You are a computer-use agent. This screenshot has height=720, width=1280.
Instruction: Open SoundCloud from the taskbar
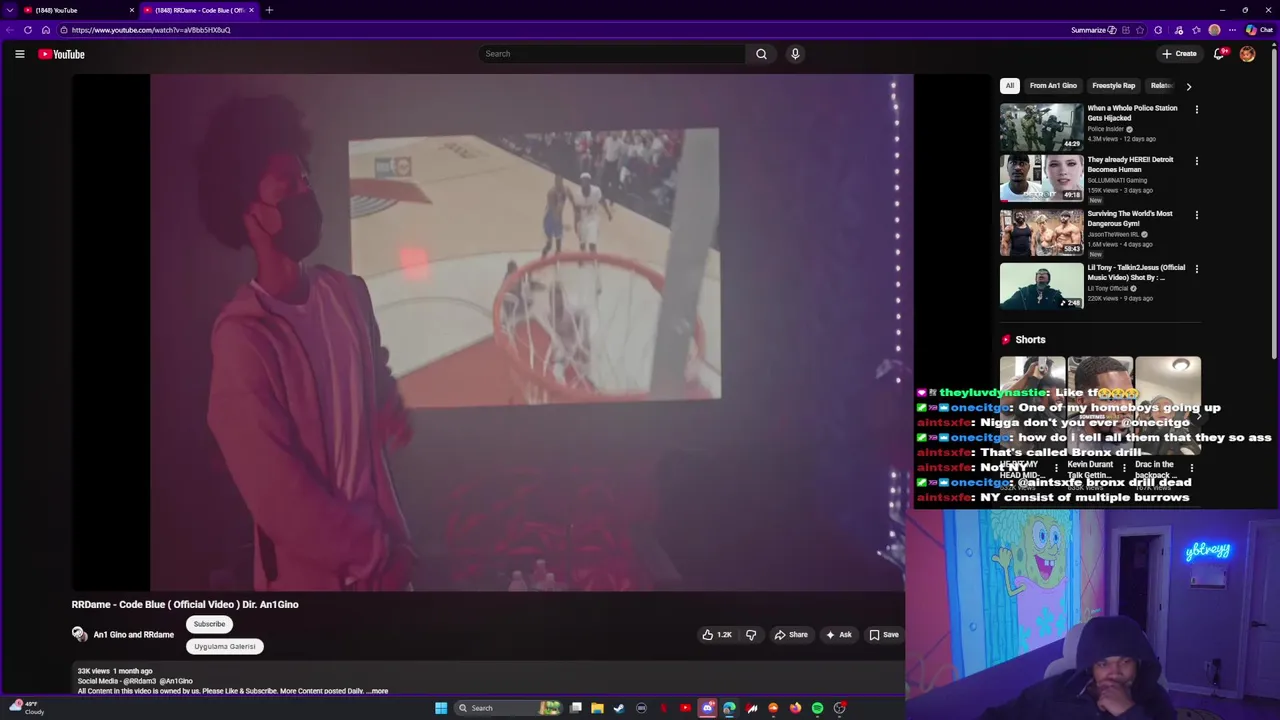(x=773, y=708)
